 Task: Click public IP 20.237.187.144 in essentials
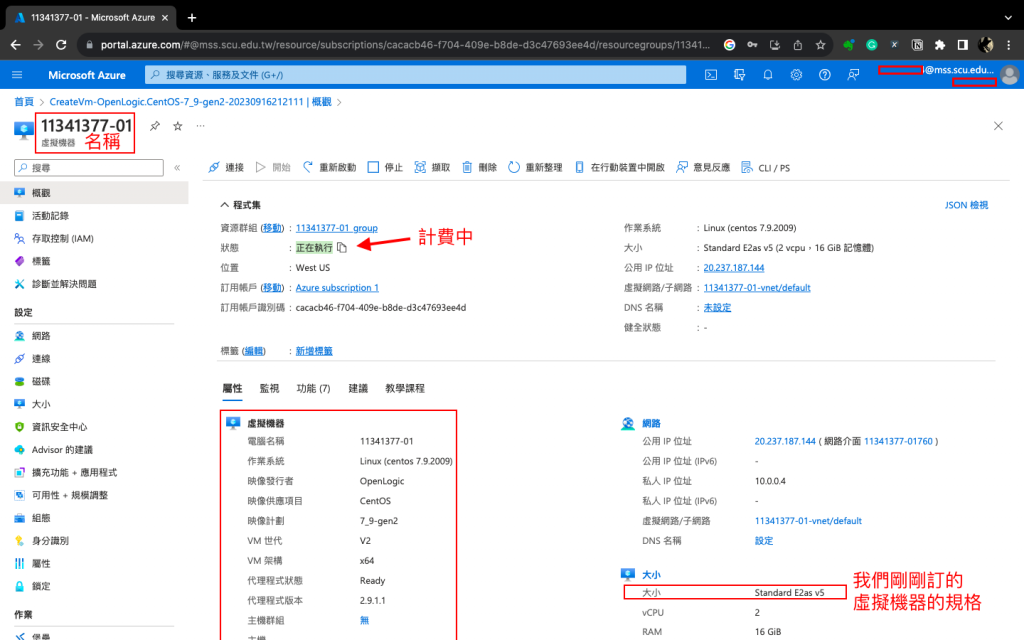(x=733, y=268)
